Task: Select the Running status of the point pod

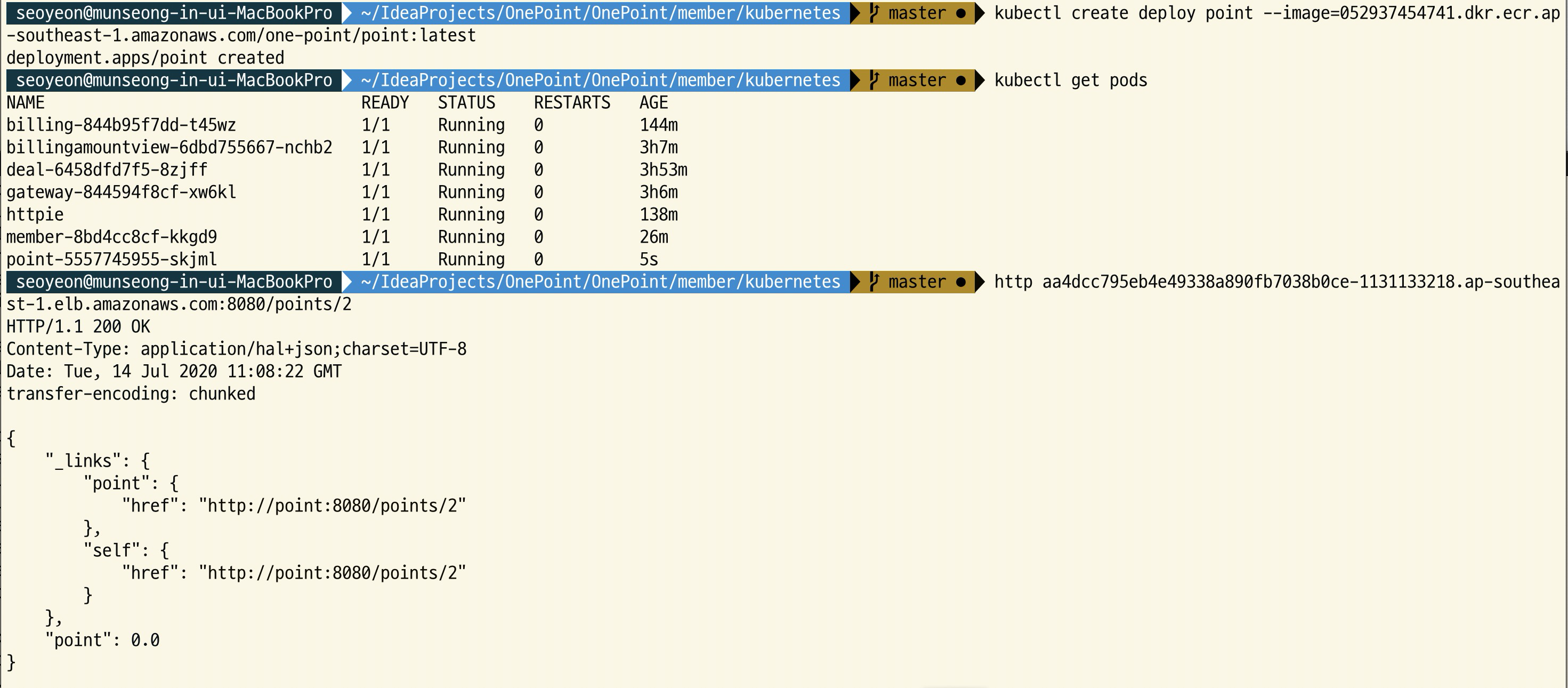Action: pyautogui.click(x=471, y=259)
